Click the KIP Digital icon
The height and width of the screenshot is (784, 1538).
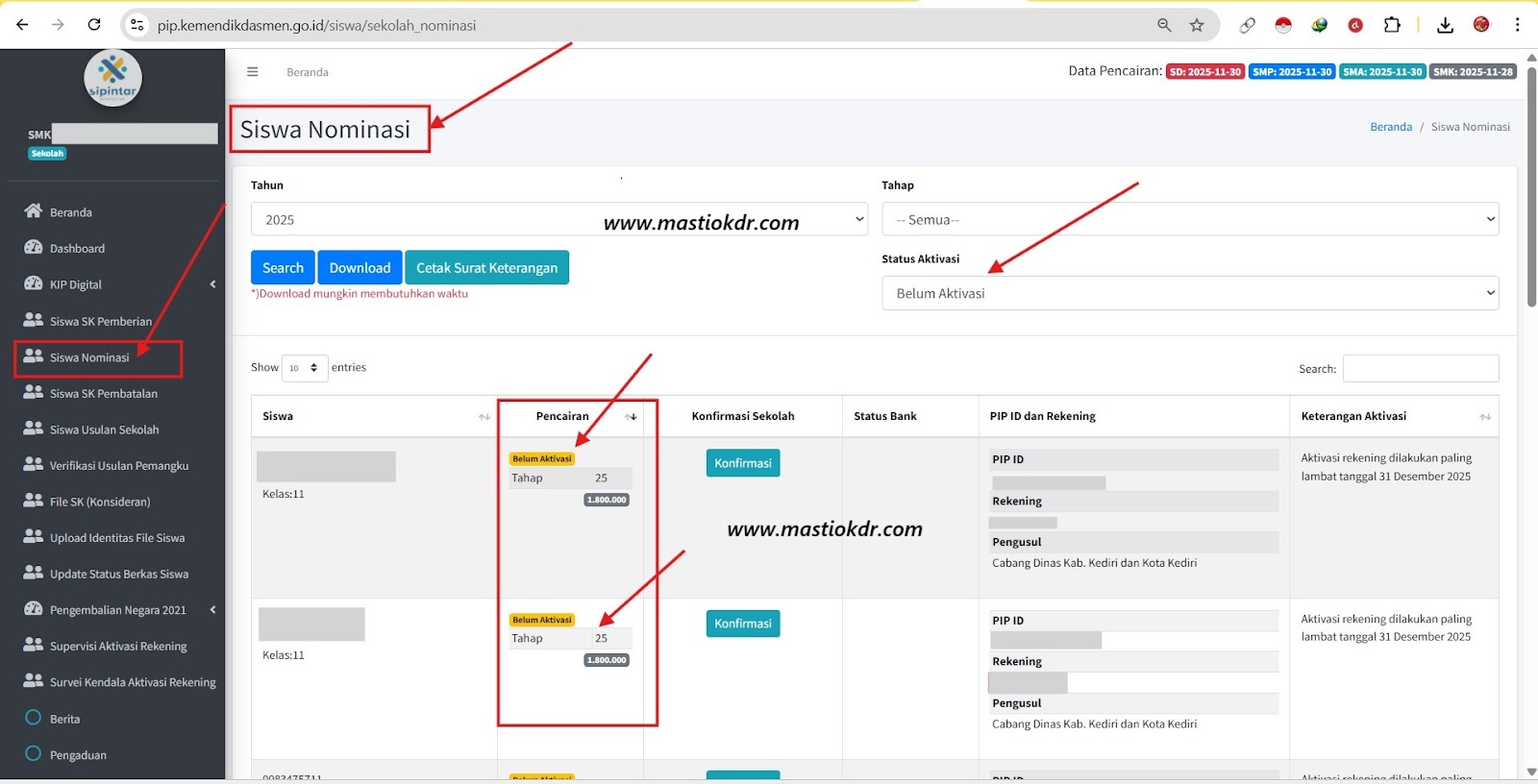[x=33, y=284]
